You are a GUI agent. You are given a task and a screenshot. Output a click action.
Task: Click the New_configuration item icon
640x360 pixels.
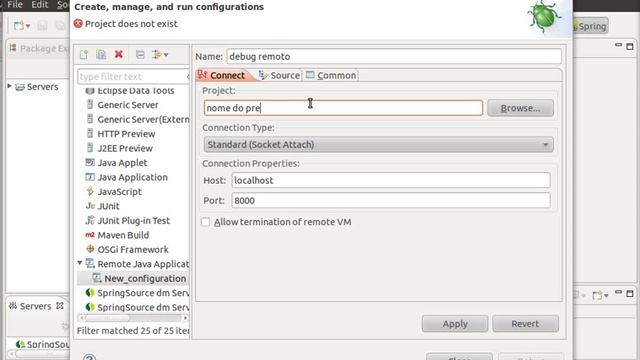click(x=97, y=278)
